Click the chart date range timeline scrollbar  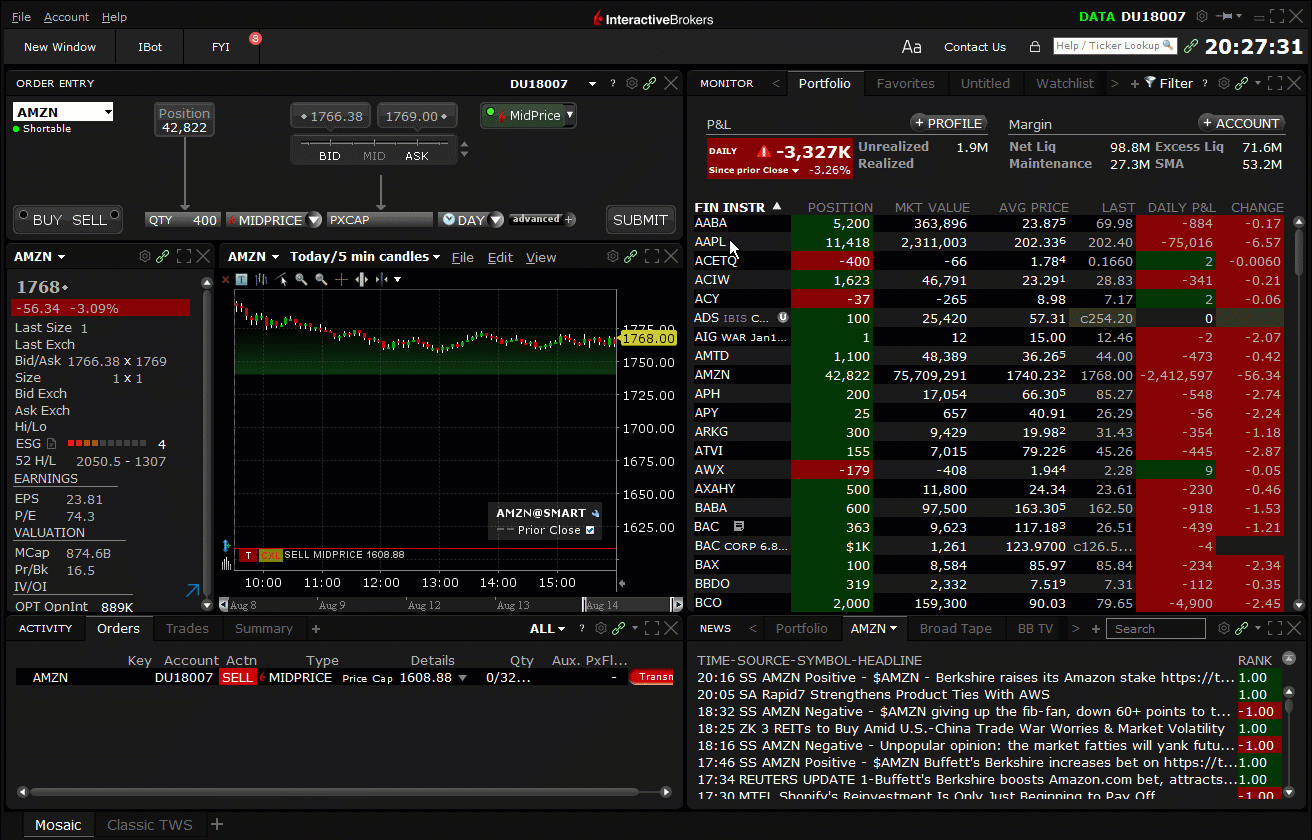[x=450, y=605]
